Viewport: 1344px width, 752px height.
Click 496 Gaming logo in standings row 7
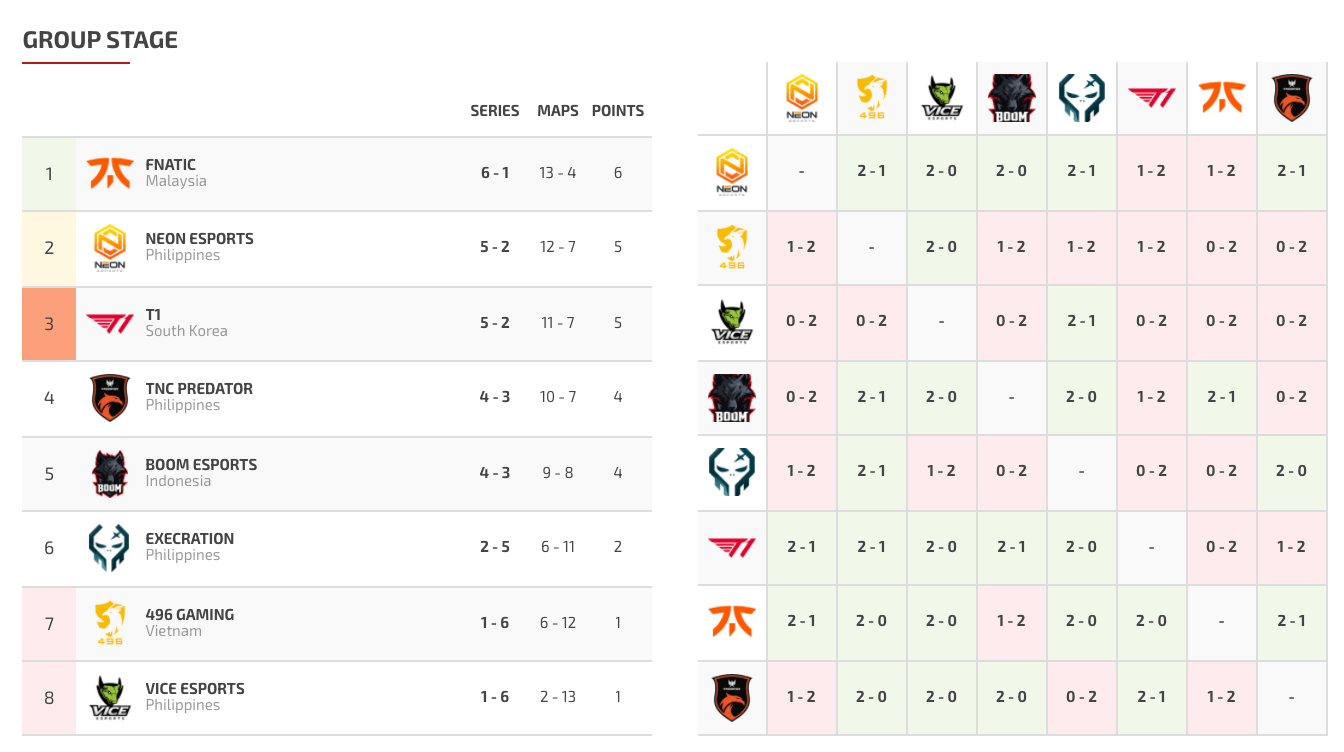[x=109, y=623]
